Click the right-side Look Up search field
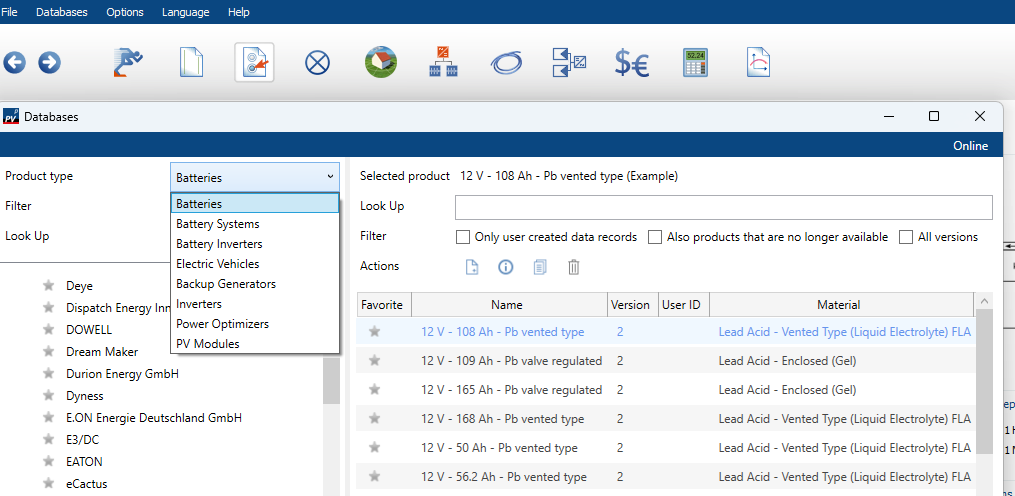 723,207
